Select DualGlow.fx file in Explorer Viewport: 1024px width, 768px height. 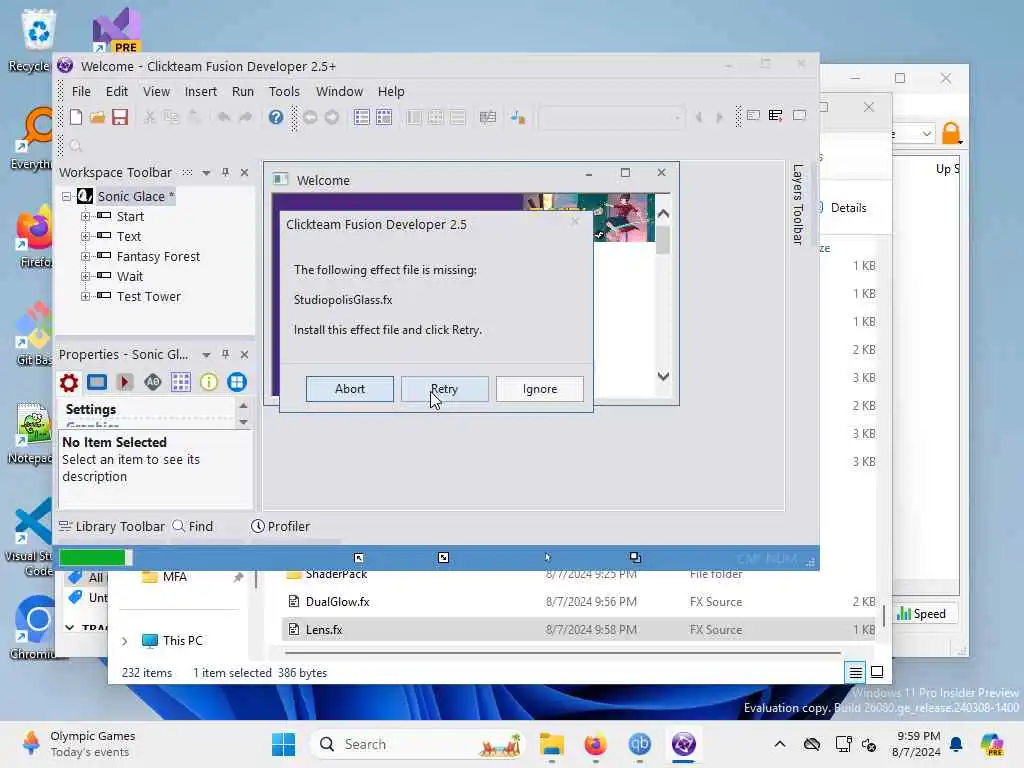[x=337, y=601]
